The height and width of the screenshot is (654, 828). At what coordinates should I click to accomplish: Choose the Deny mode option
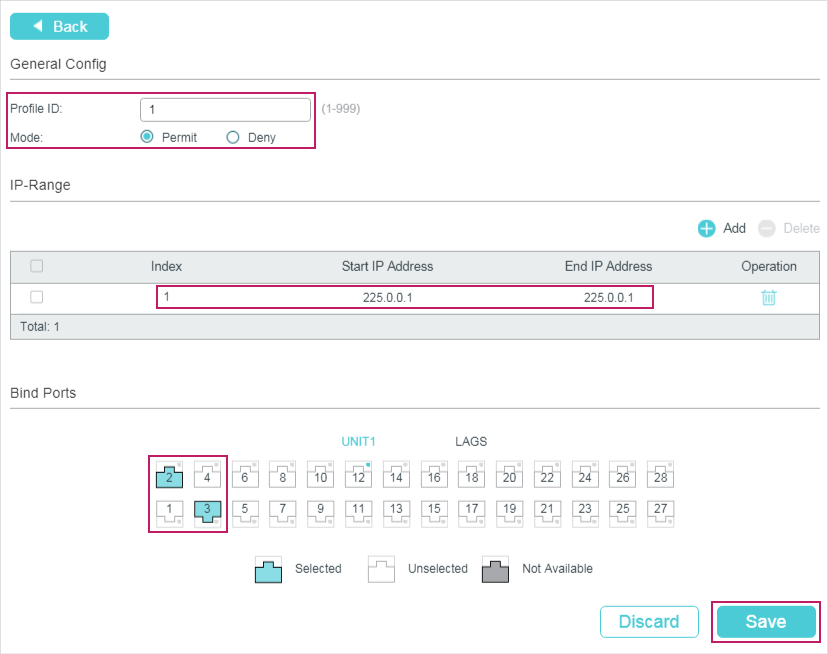(x=233, y=137)
